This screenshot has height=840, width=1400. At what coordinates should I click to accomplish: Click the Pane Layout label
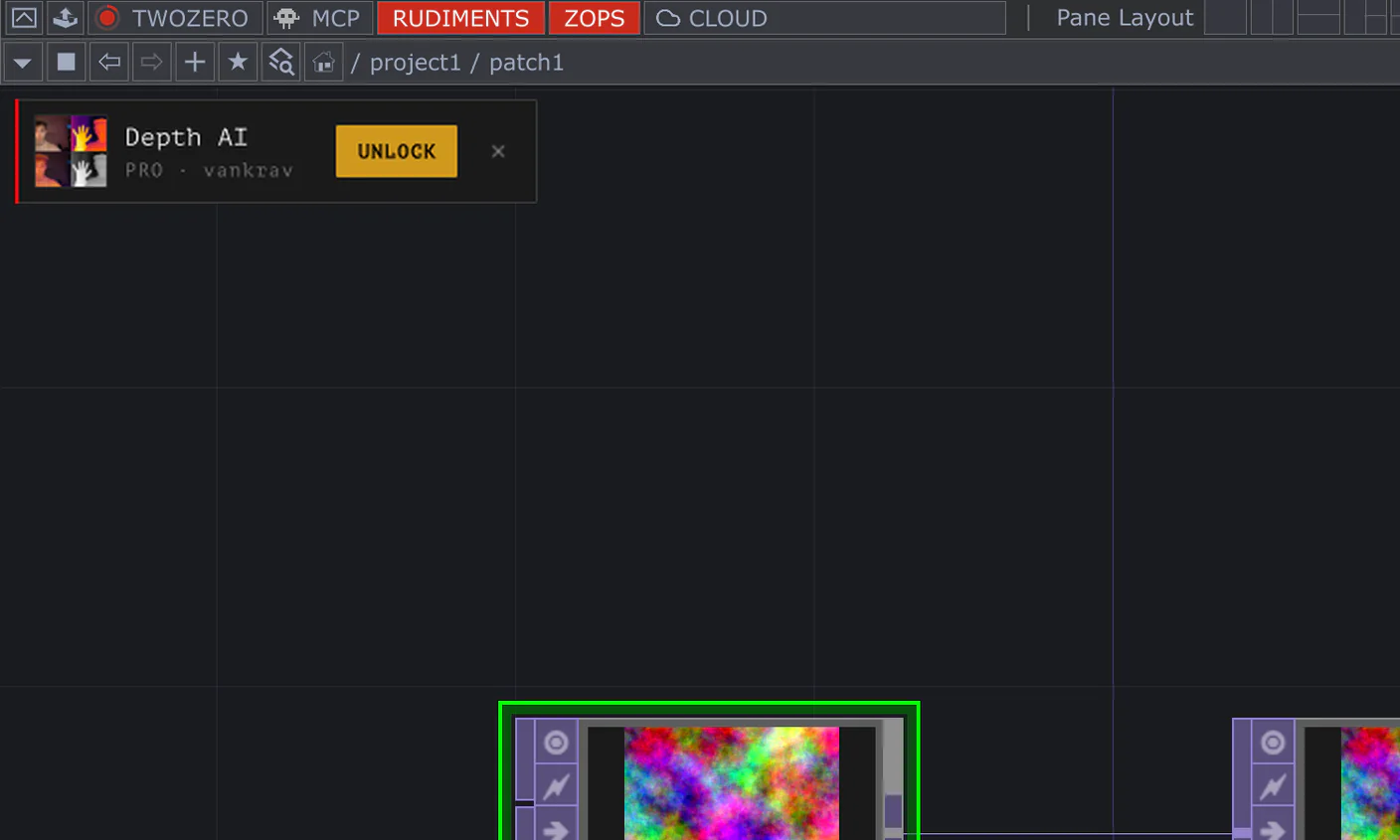1124,18
